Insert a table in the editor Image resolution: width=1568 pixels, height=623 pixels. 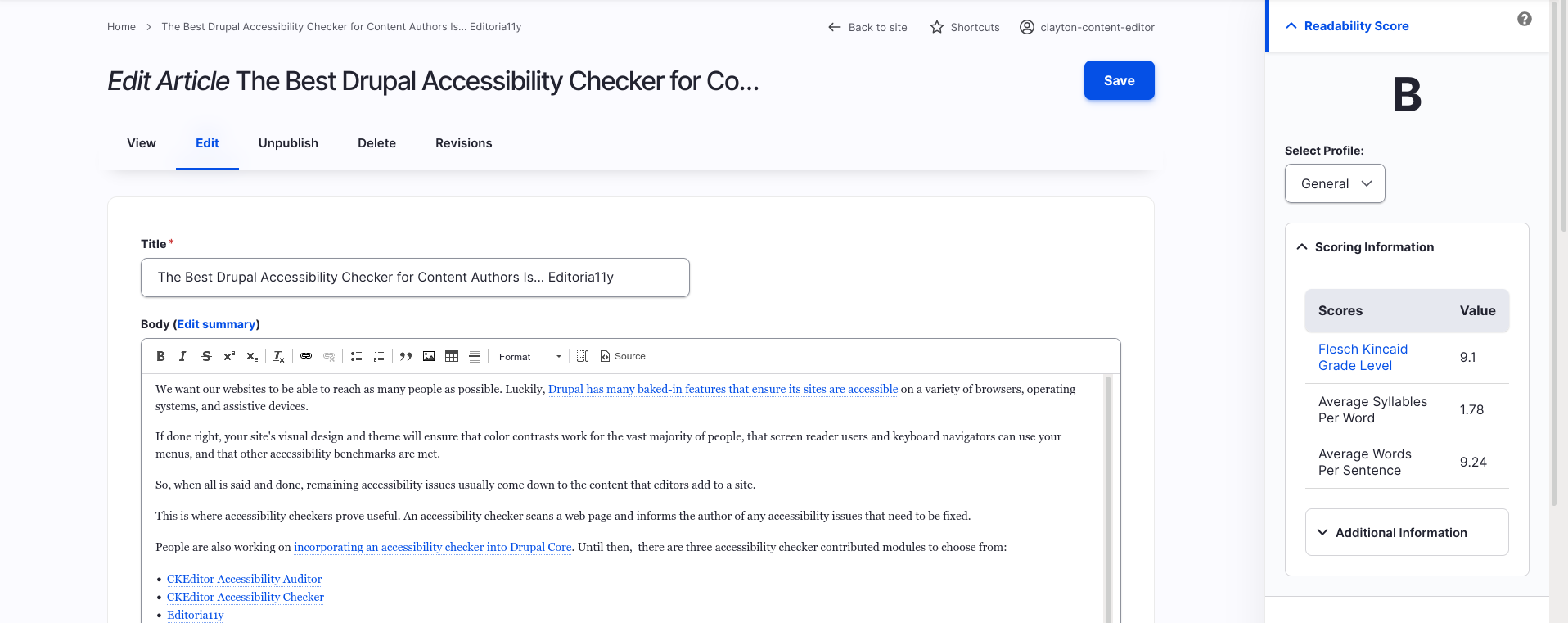coord(452,356)
